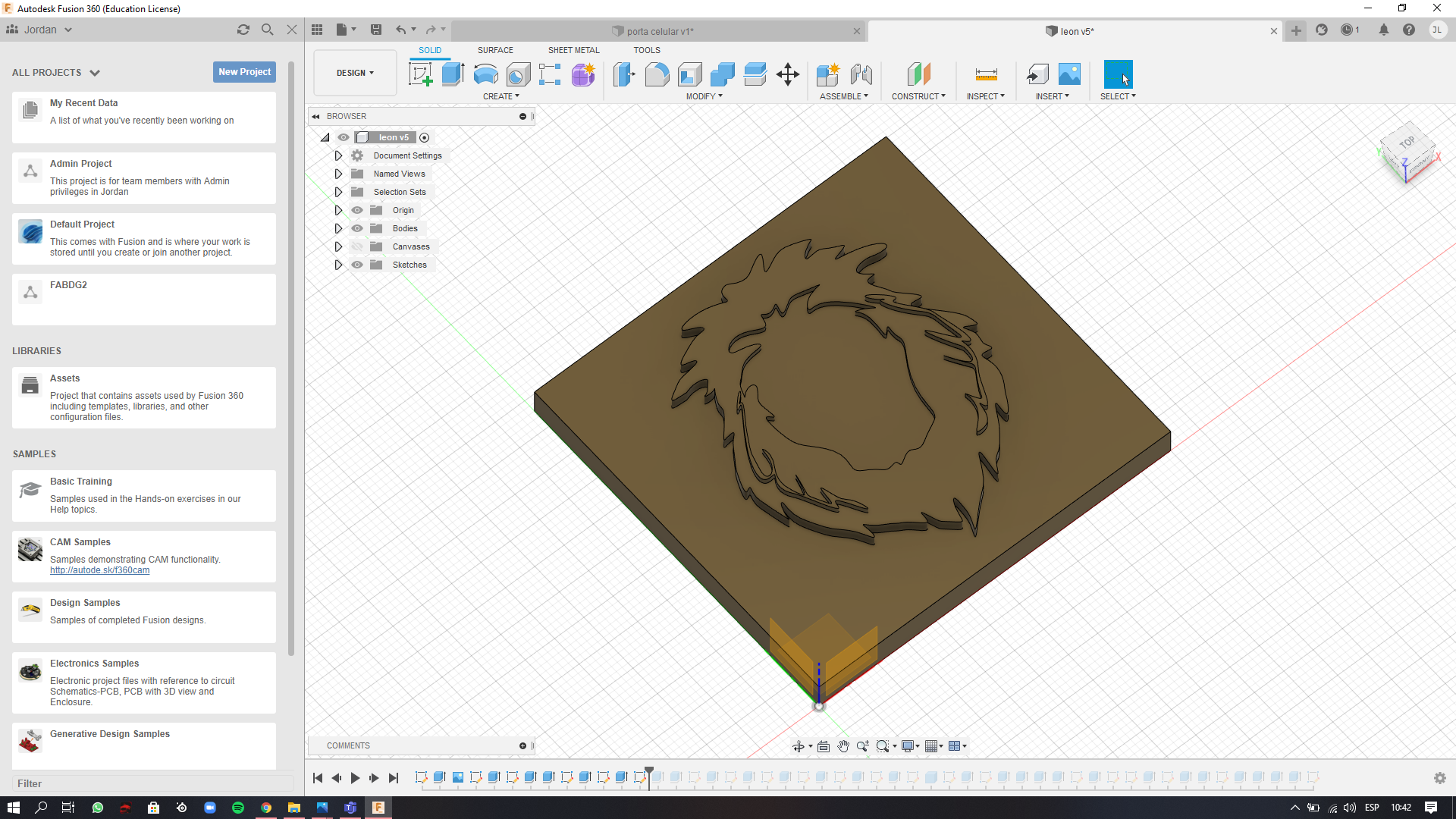Open Design Samples

pyautogui.click(x=144, y=617)
